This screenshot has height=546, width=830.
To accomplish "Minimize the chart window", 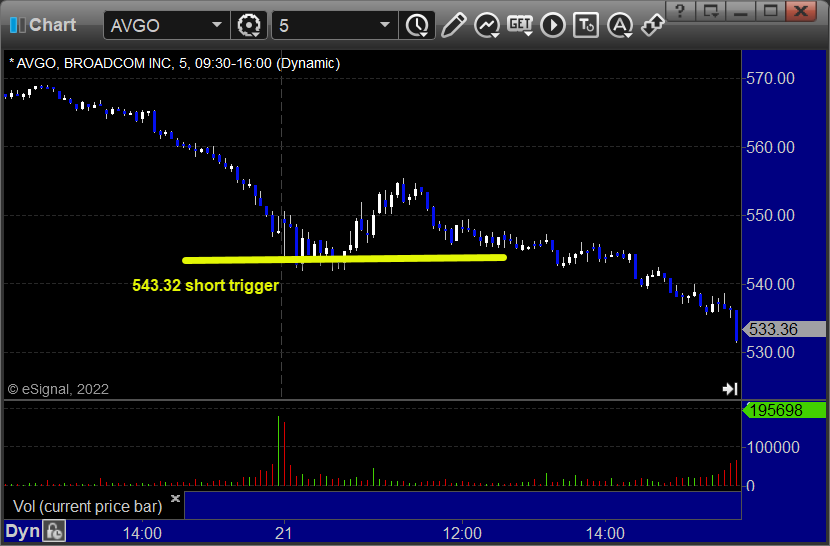I will coord(740,11).
